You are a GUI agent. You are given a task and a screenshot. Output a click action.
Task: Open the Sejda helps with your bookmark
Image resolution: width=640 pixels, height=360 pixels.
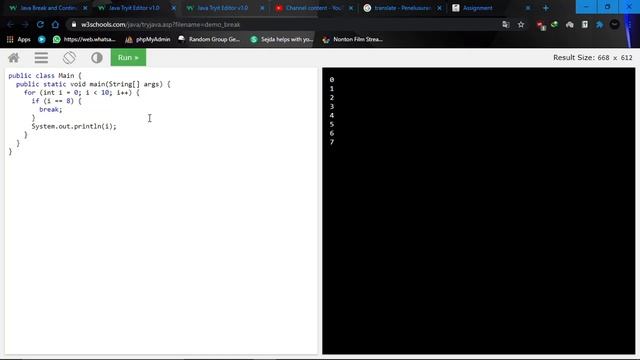(x=282, y=39)
